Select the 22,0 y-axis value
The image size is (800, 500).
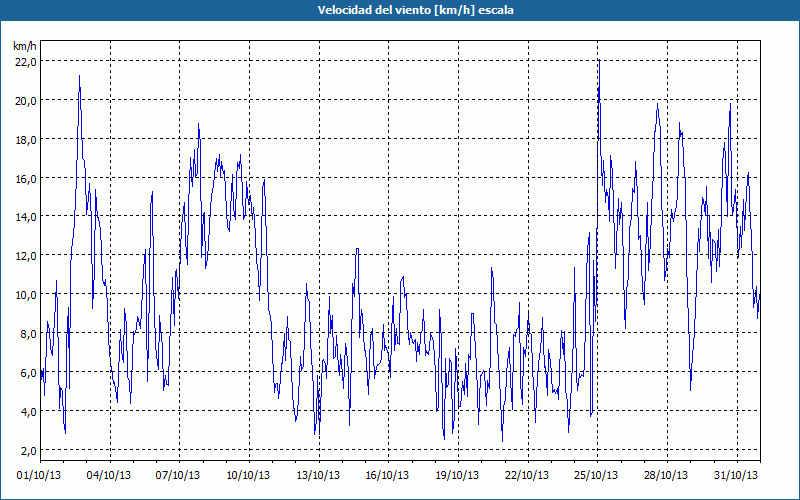click(x=26, y=61)
